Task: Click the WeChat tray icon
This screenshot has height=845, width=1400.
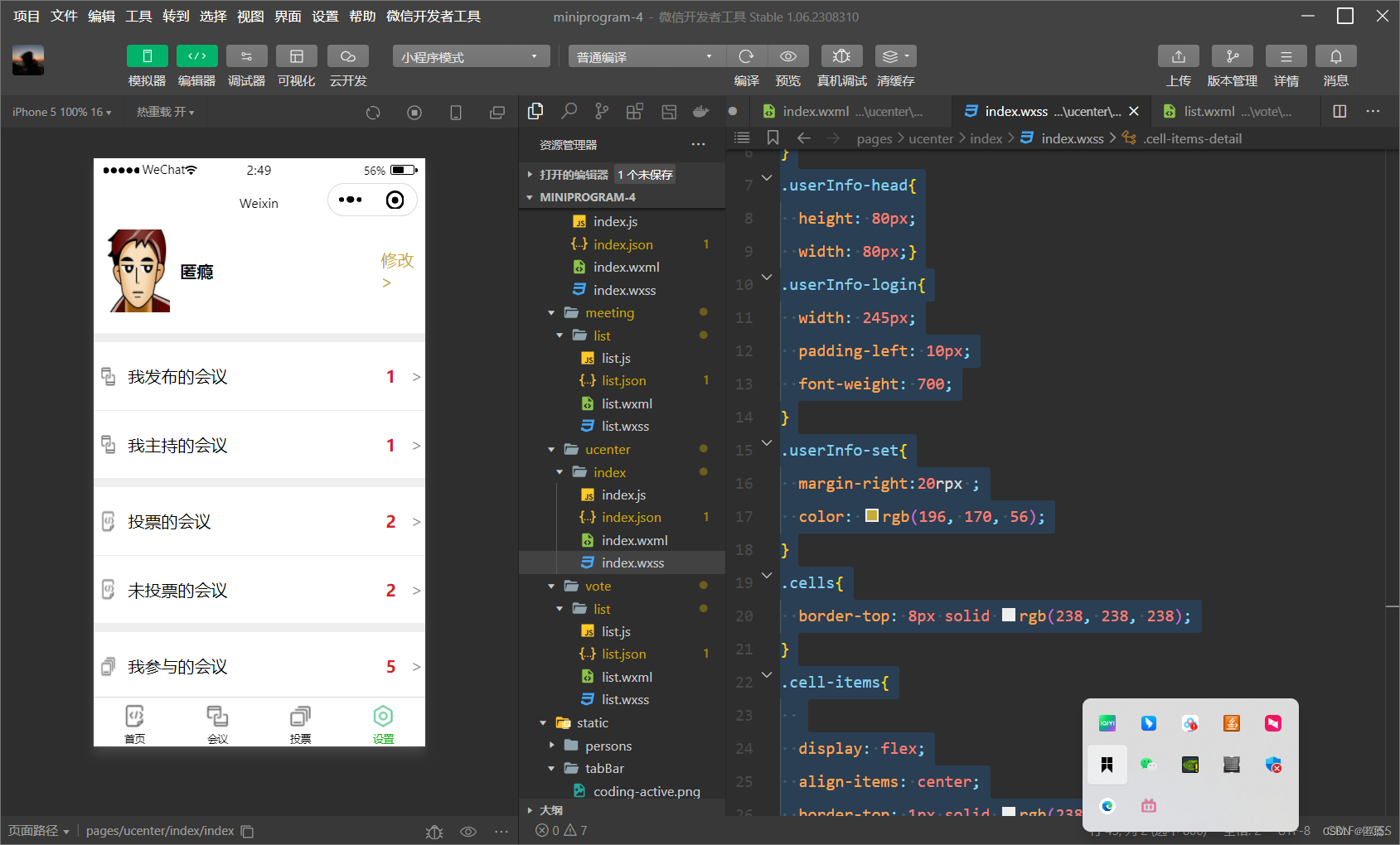Action: [1148, 764]
